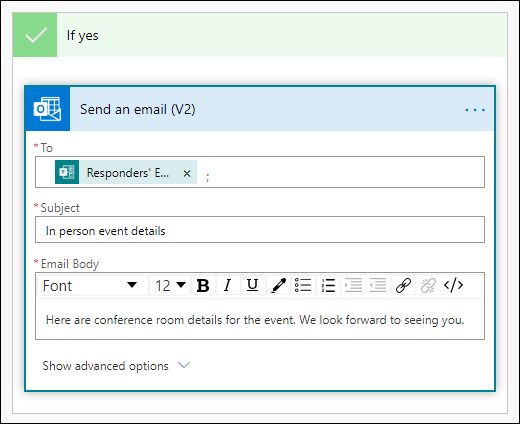
Task: Remove the Responders' Email token
Action: point(187,173)
